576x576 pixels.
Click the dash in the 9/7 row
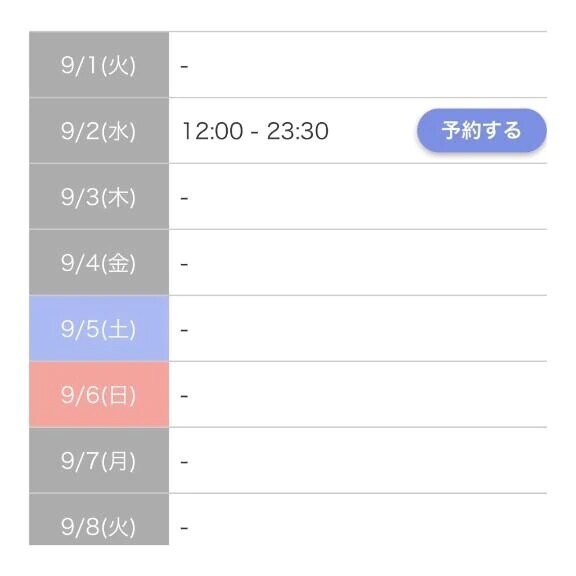pyautogui.click(x=184, y=462)
